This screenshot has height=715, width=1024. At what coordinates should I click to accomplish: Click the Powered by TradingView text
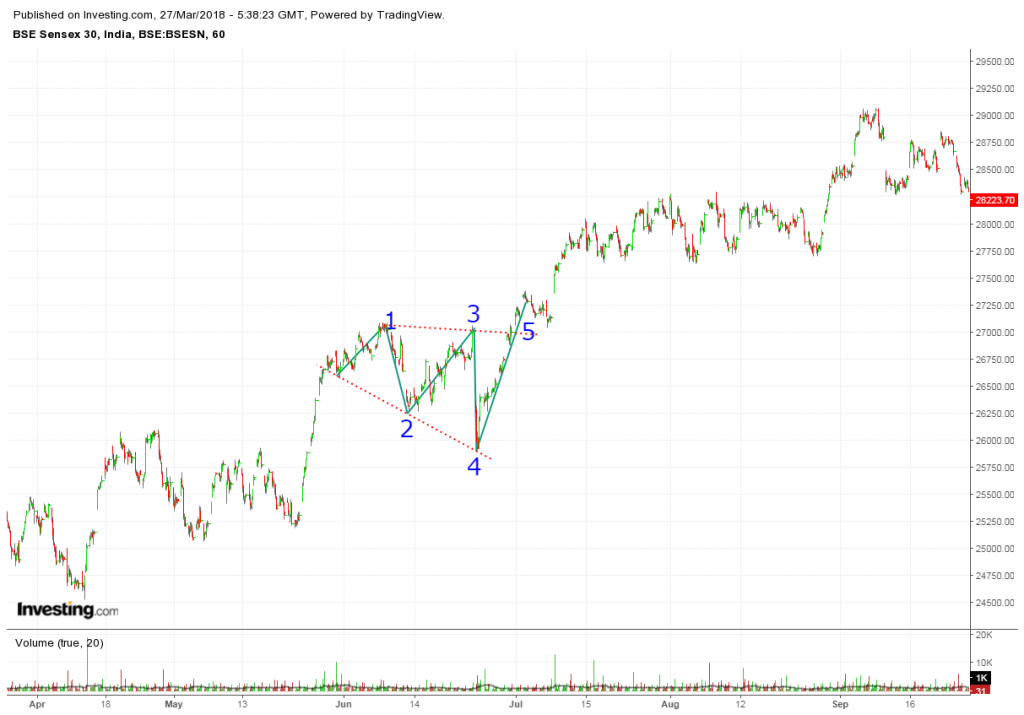(x=392, y=14)
